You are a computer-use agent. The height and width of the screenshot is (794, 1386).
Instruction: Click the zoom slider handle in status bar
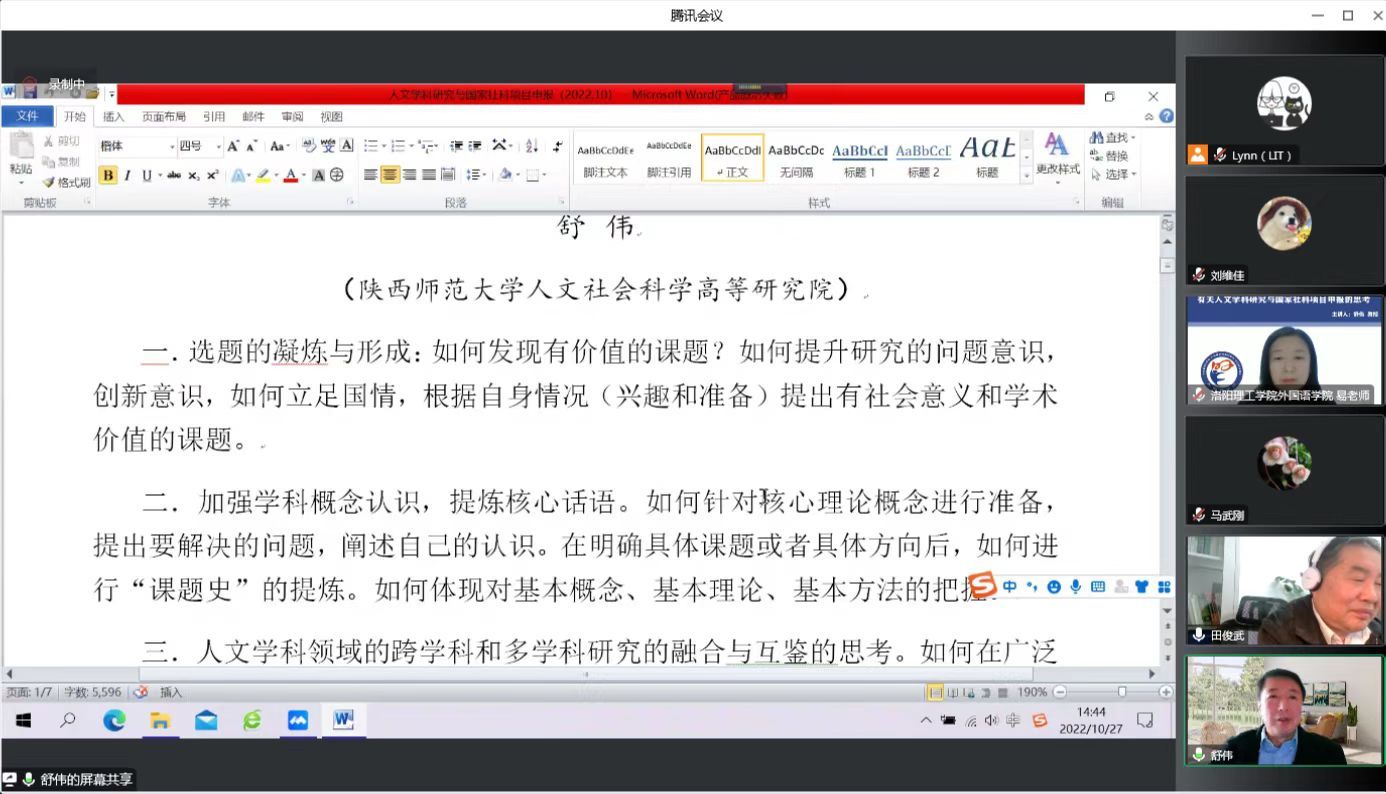pos(1122,692)
